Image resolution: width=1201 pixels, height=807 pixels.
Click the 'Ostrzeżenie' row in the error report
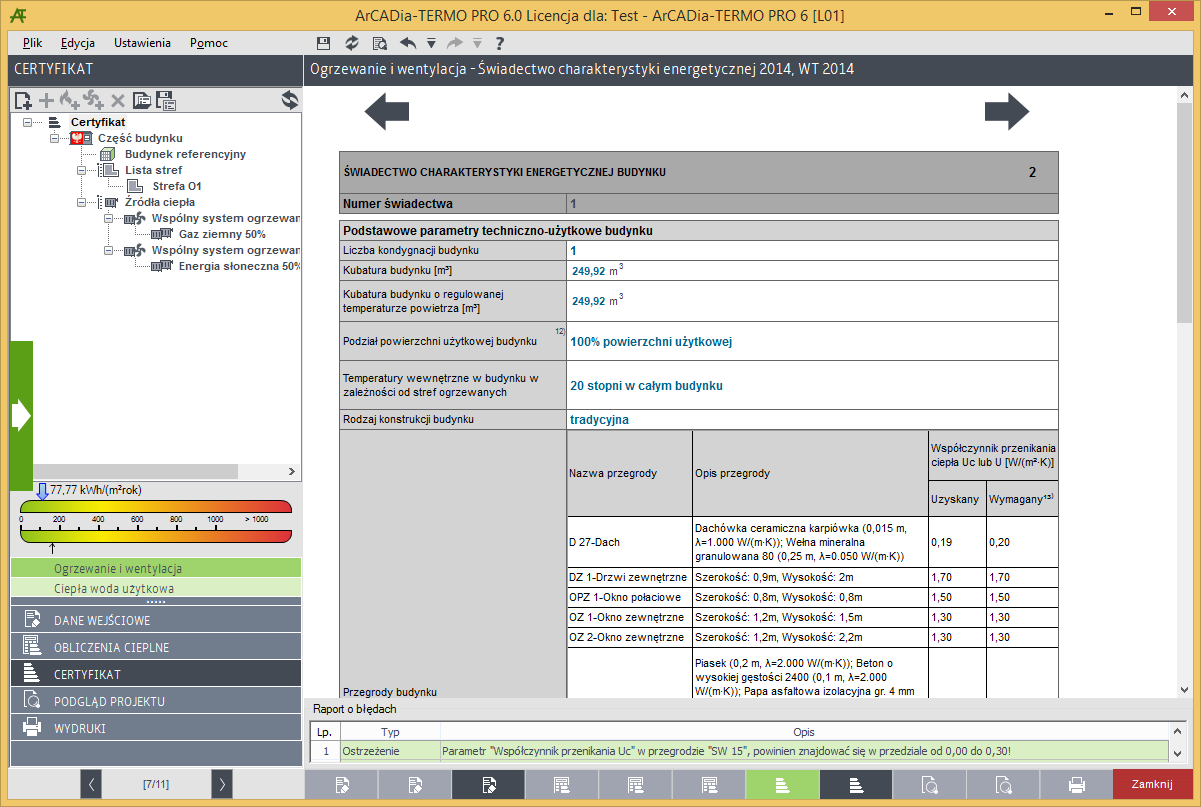click(740, 750)
